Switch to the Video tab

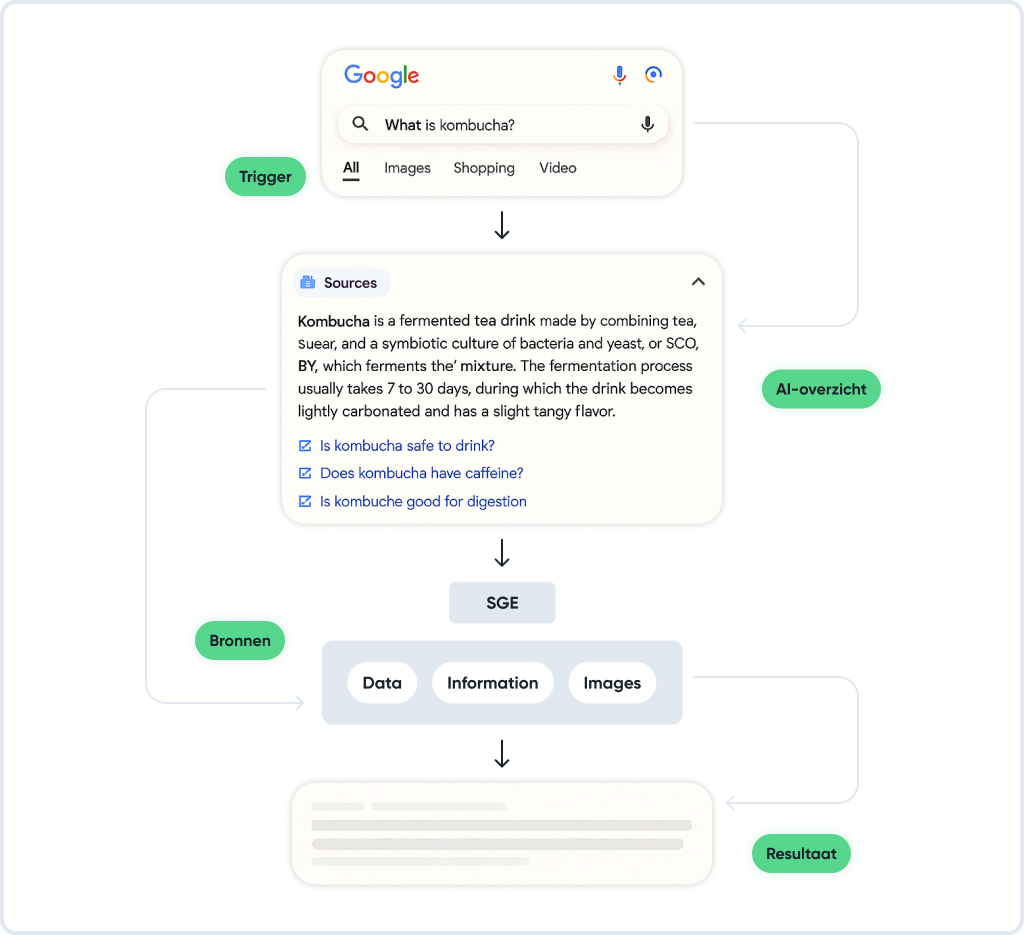[x=558, y=168]
